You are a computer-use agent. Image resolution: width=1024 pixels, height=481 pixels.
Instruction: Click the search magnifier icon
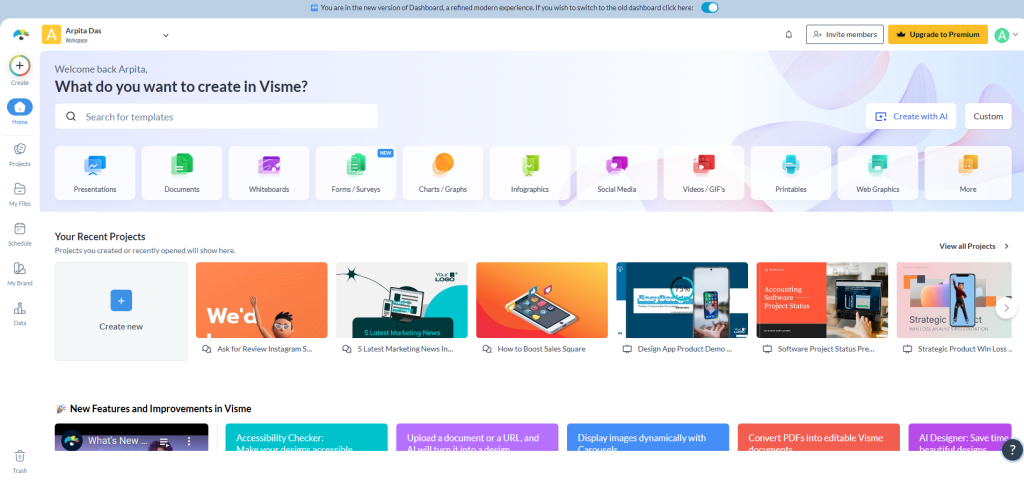point(71,116)
